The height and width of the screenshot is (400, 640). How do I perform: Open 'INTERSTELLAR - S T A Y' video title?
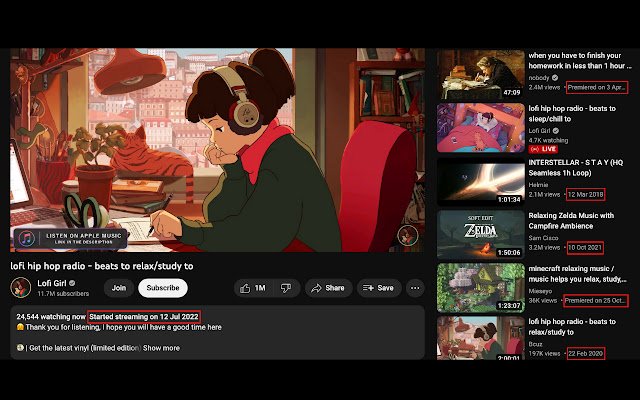pos(576,167)
